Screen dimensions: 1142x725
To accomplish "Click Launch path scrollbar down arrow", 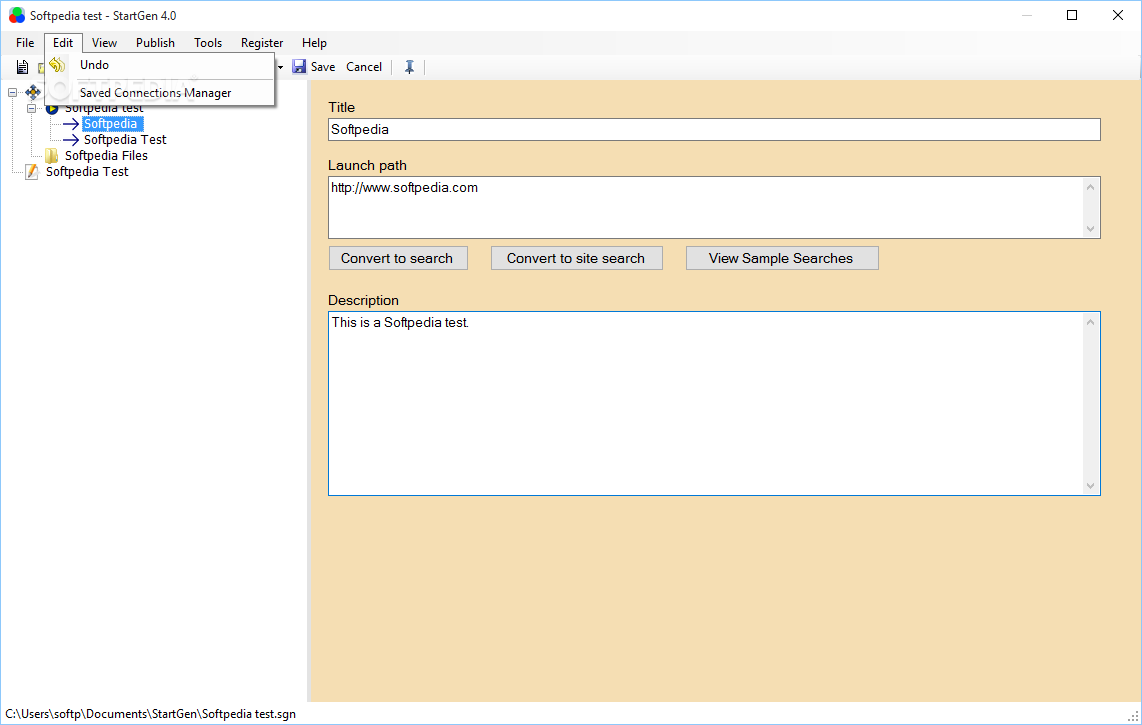I will tap(1090, 228).
